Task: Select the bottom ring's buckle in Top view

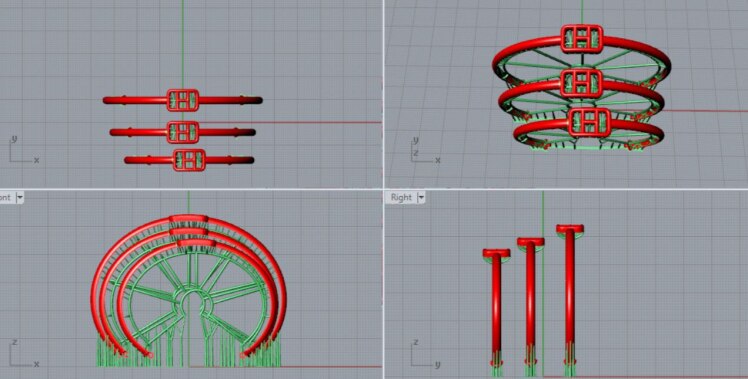Action: [189, 160]
